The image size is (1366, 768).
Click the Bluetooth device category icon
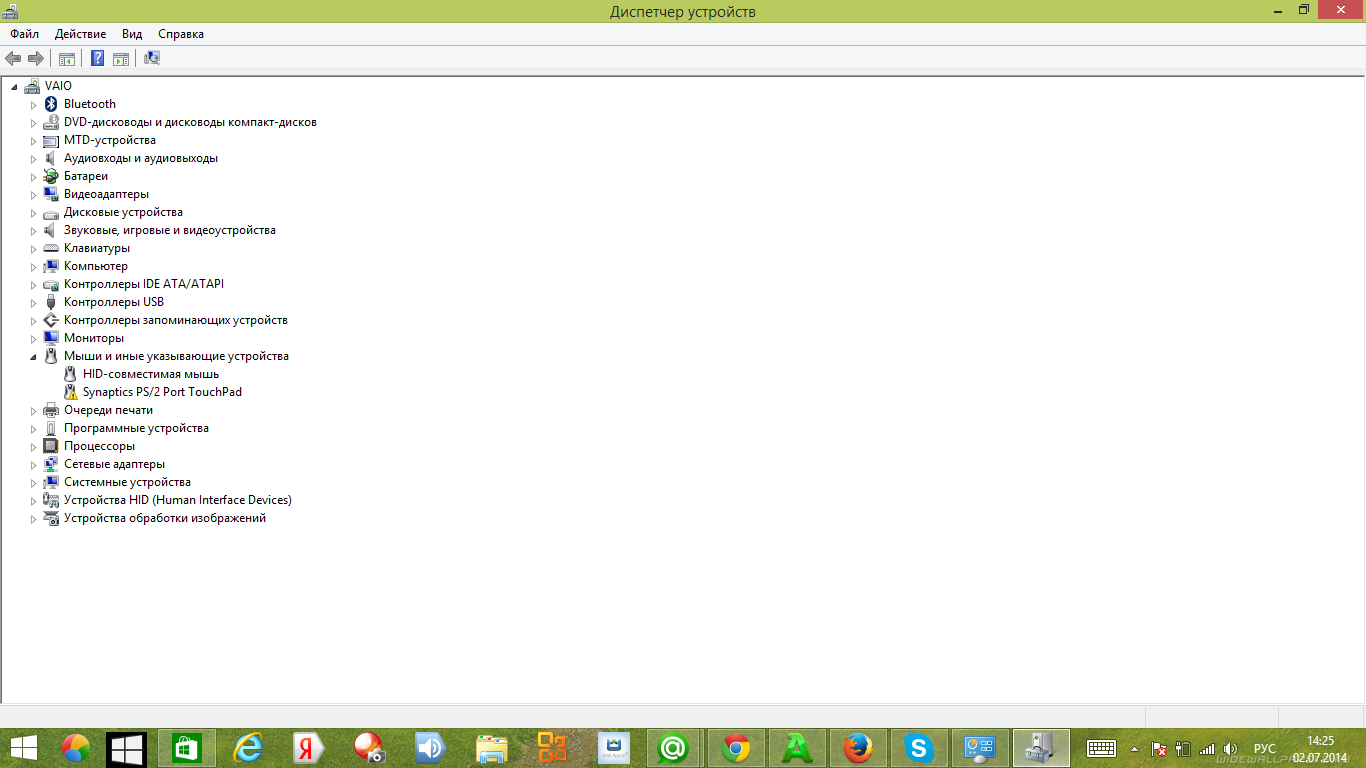(51, 104)
